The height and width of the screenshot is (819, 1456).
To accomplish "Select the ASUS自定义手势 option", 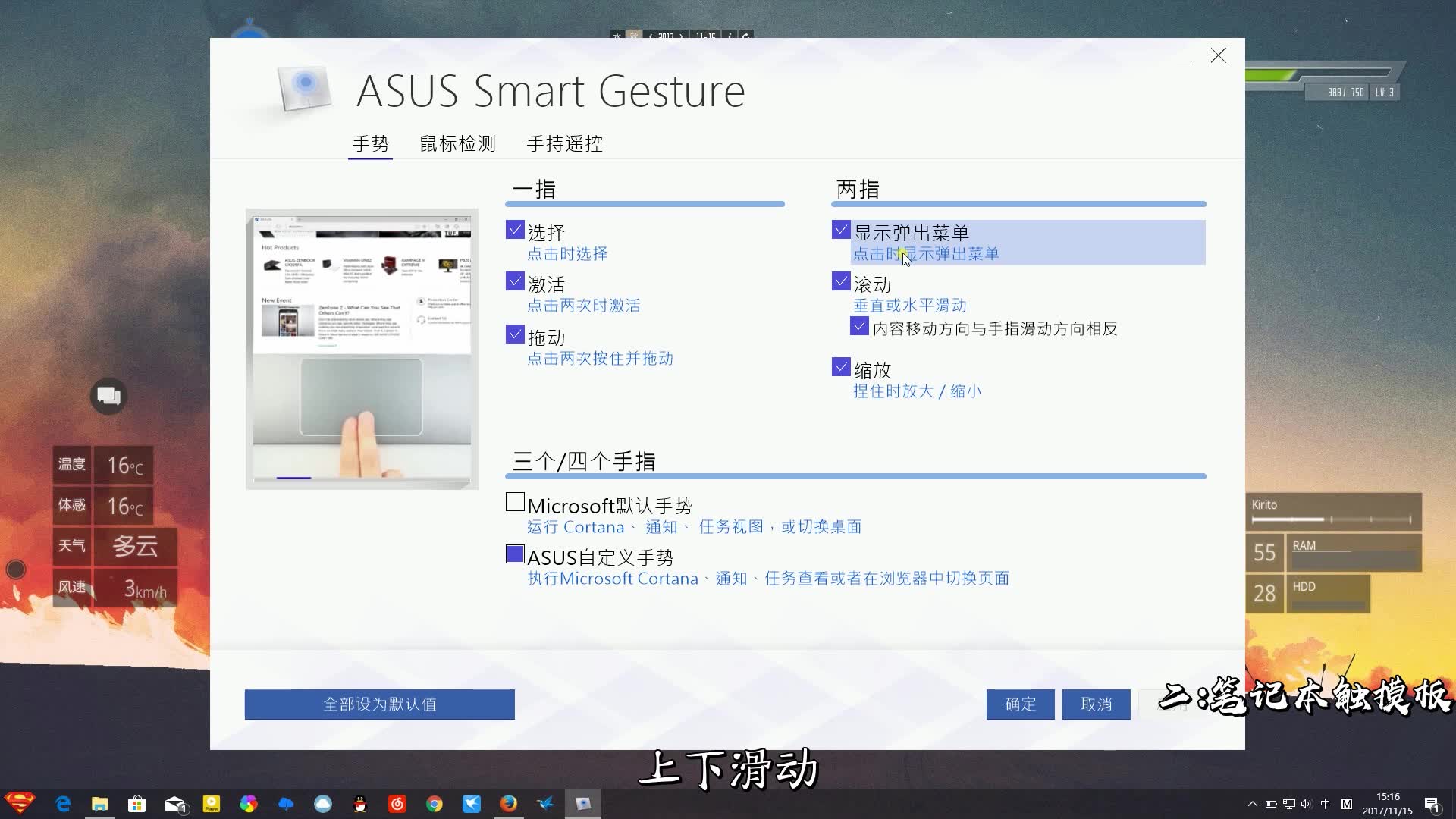I will (x=515, y=554).
